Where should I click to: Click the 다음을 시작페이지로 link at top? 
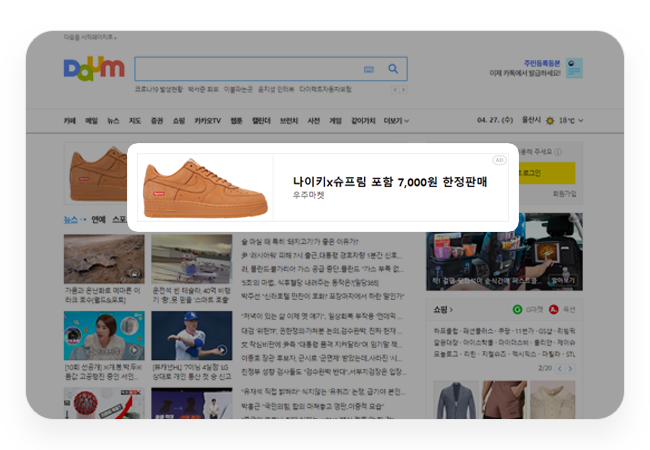click(90, 37)
